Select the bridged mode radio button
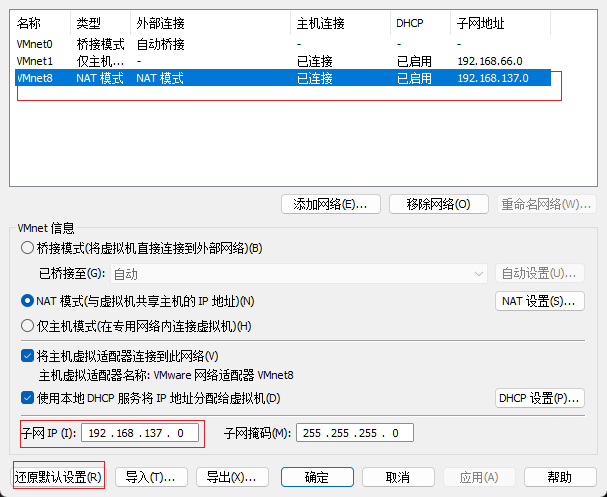 tap(27, 248)
